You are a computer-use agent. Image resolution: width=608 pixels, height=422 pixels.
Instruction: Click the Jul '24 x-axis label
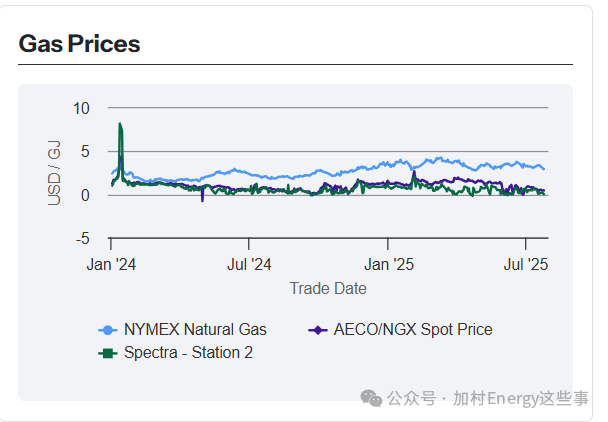point(249,265)
